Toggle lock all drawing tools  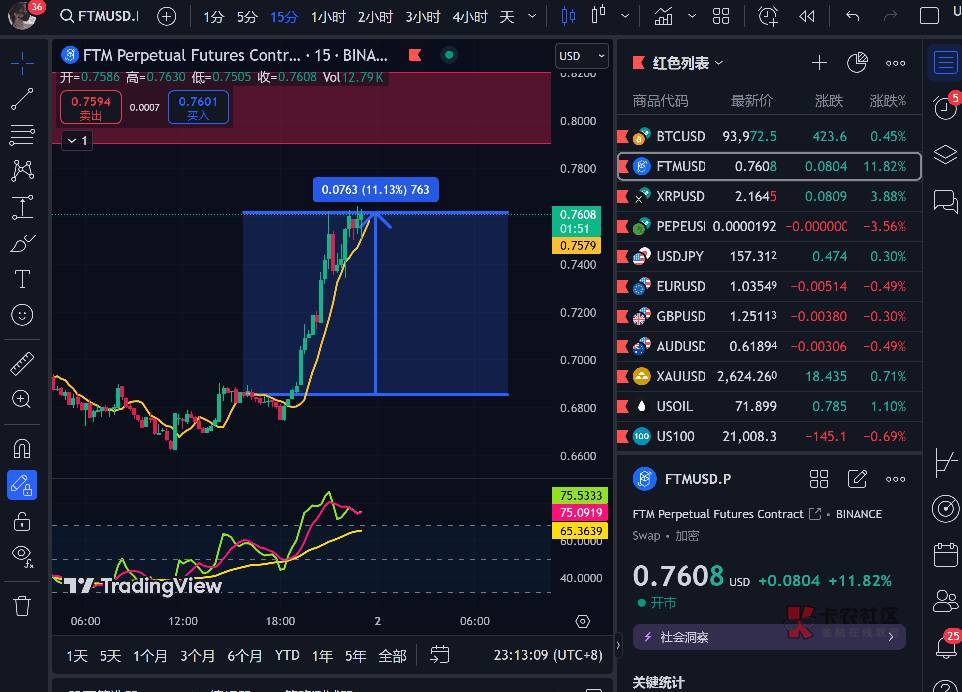[22, 521]
